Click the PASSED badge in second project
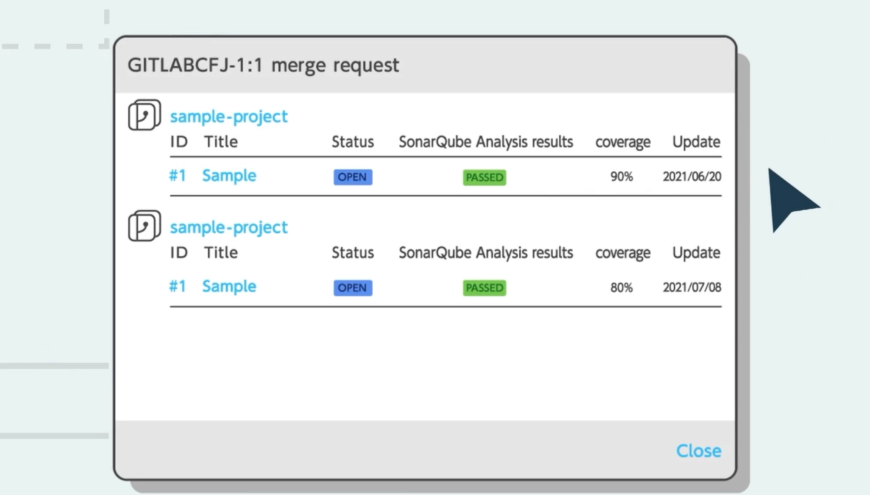 tap(484, 288)
